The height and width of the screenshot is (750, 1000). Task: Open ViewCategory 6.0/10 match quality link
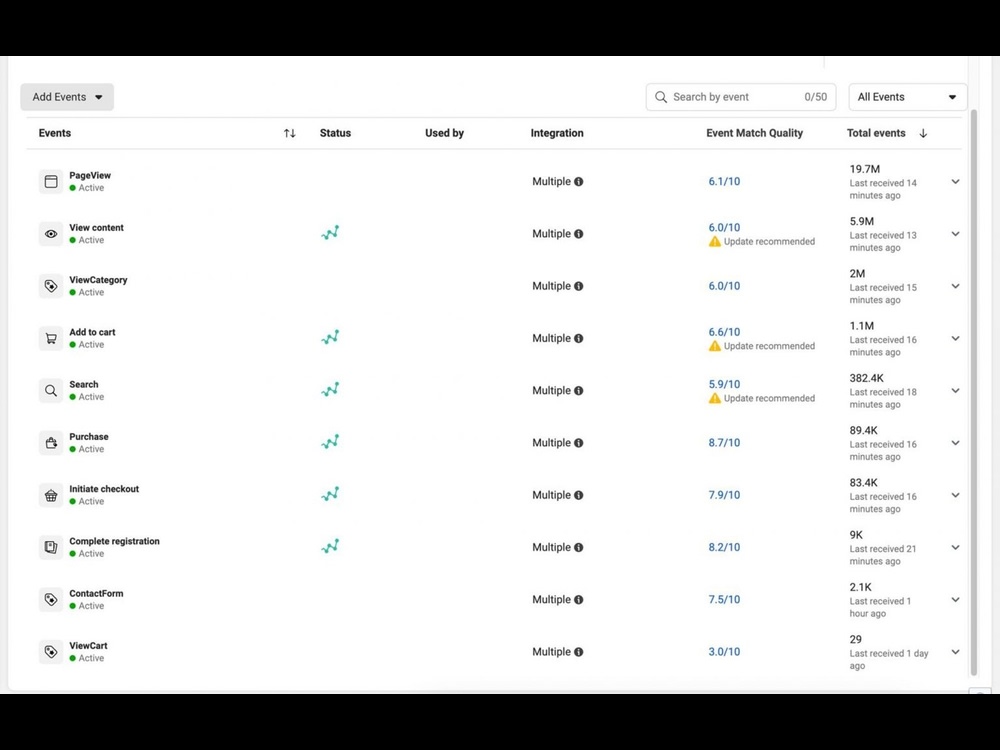pos(724,286)
